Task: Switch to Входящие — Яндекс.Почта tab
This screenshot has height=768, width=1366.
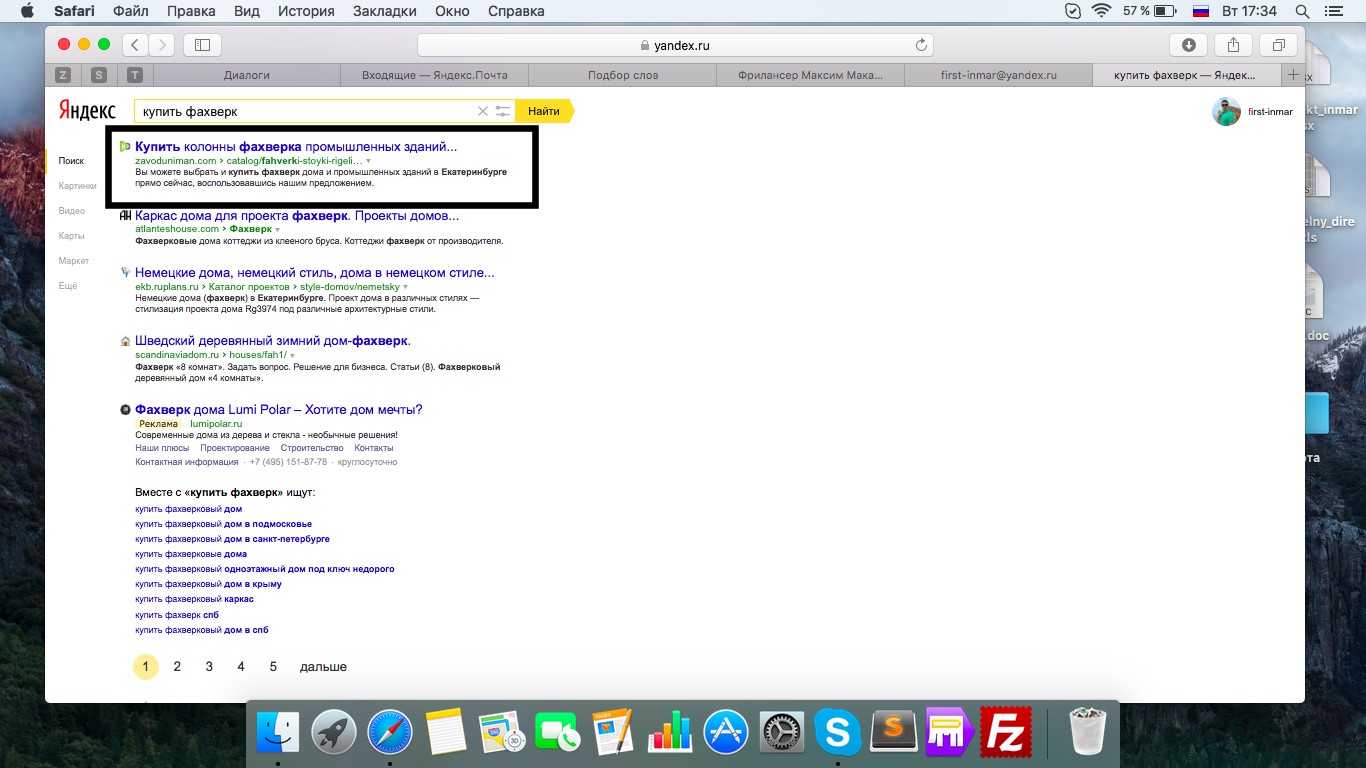Action: click(434, 75)
